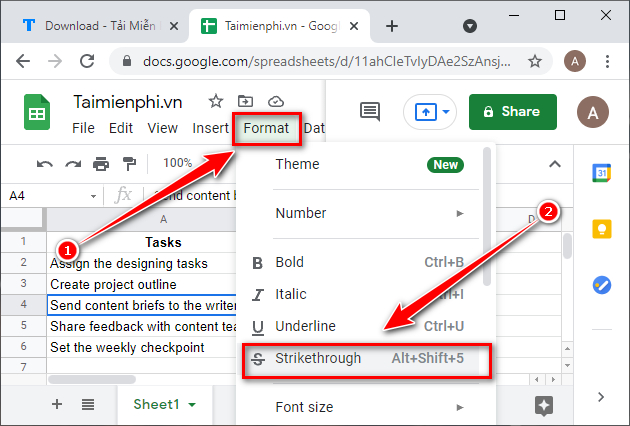630x426 pixels.
Task: Open the Edit menu
Action: (x=121, y=128)
